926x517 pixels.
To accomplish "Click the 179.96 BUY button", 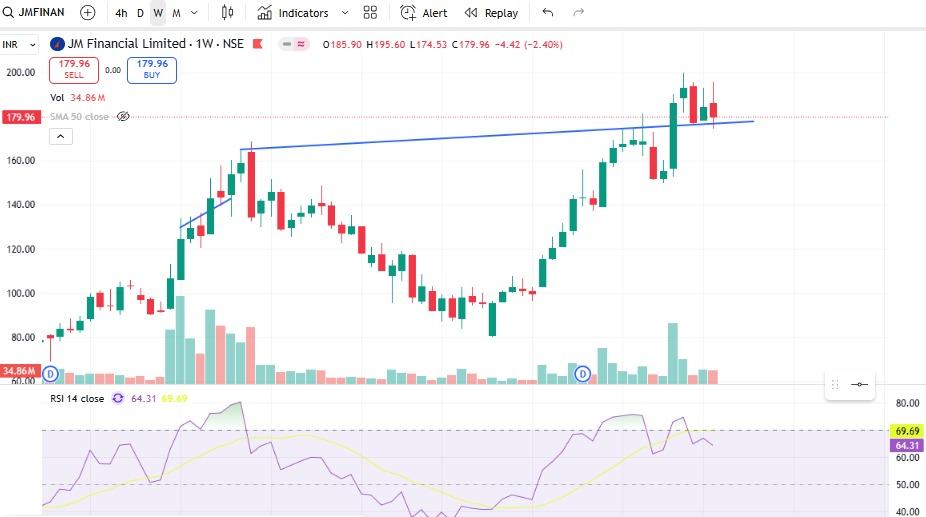I will point(152,70).
